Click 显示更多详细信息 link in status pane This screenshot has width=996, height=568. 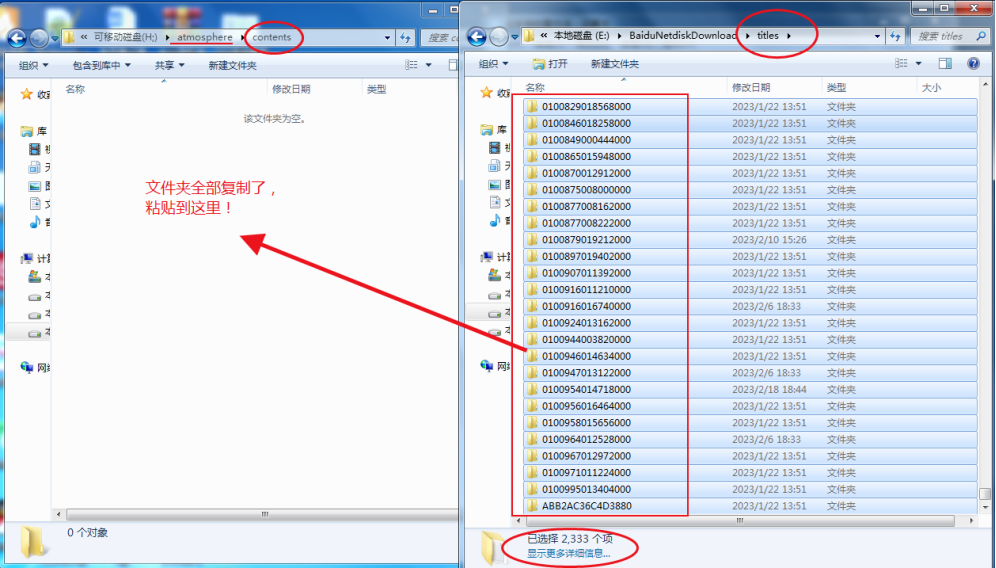(x=568, y=553)
